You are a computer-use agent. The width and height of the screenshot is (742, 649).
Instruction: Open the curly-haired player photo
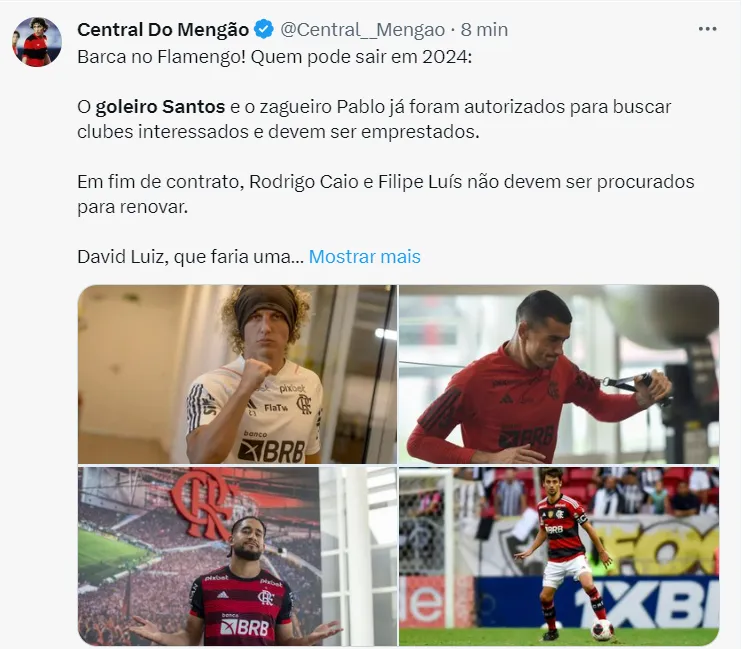[237, 374]
